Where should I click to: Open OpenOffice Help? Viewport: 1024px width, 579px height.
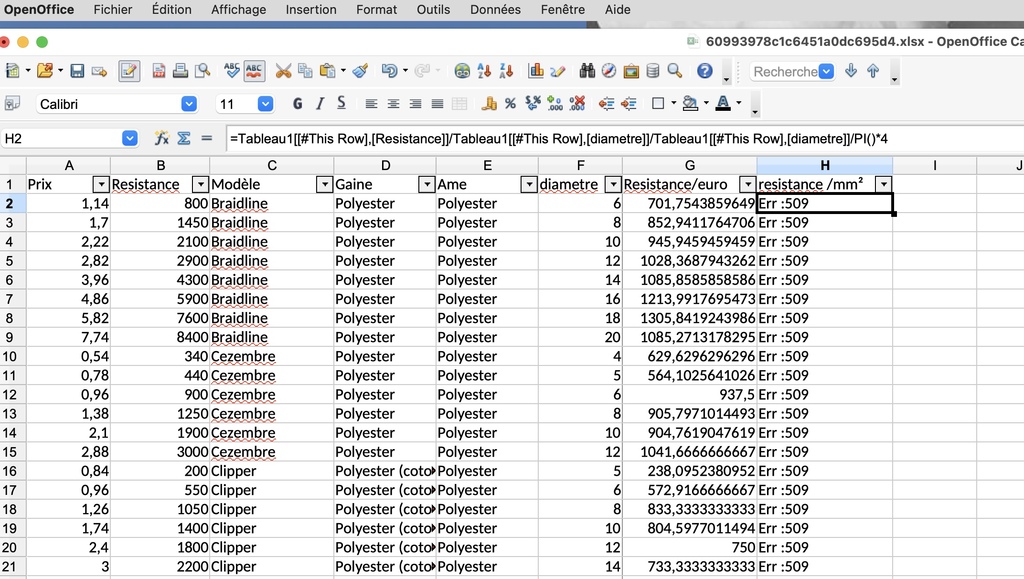(704, 71)
